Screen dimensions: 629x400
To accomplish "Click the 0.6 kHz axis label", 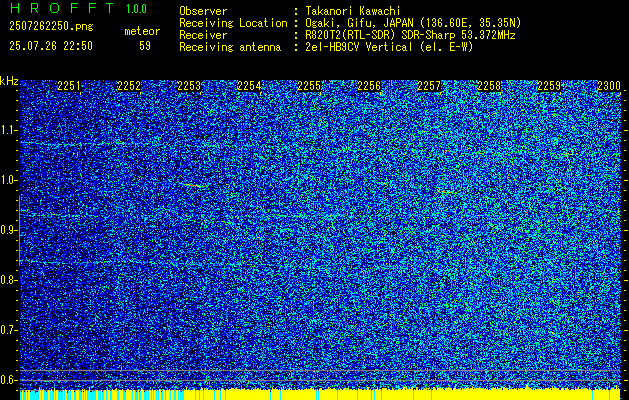I will (8, 380).
